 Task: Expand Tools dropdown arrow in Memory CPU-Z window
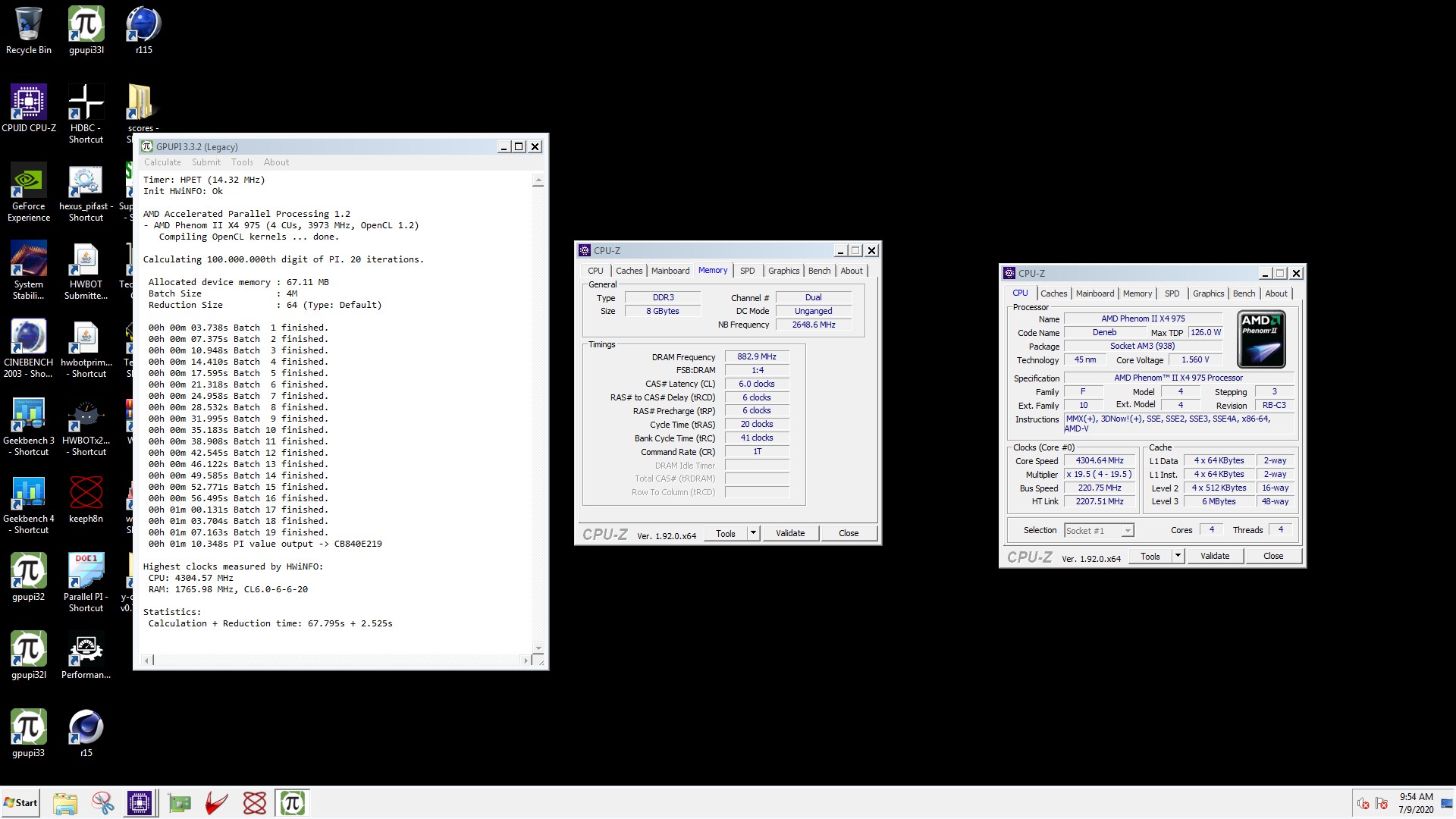click(x=753, y=533)
